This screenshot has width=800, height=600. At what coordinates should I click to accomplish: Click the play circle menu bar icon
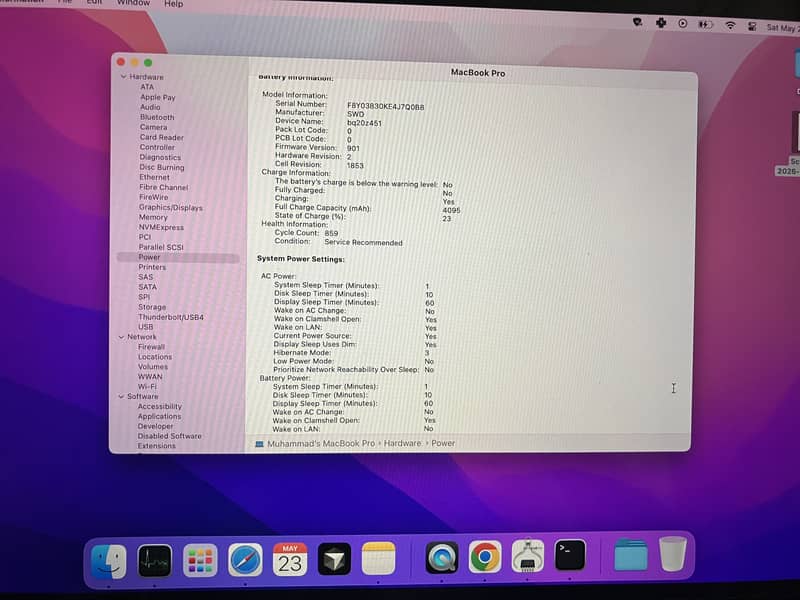[x=683, y=23]
